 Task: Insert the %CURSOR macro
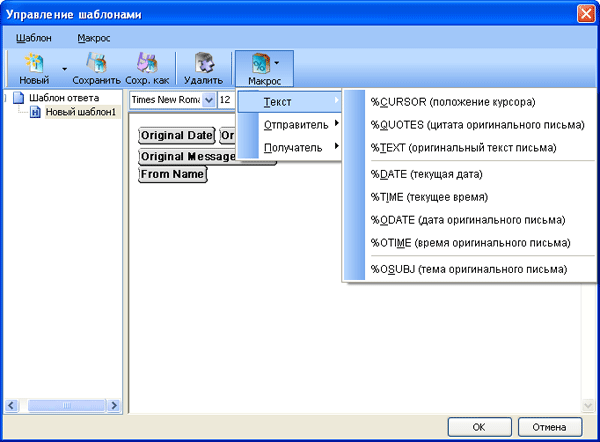[469, 102]
